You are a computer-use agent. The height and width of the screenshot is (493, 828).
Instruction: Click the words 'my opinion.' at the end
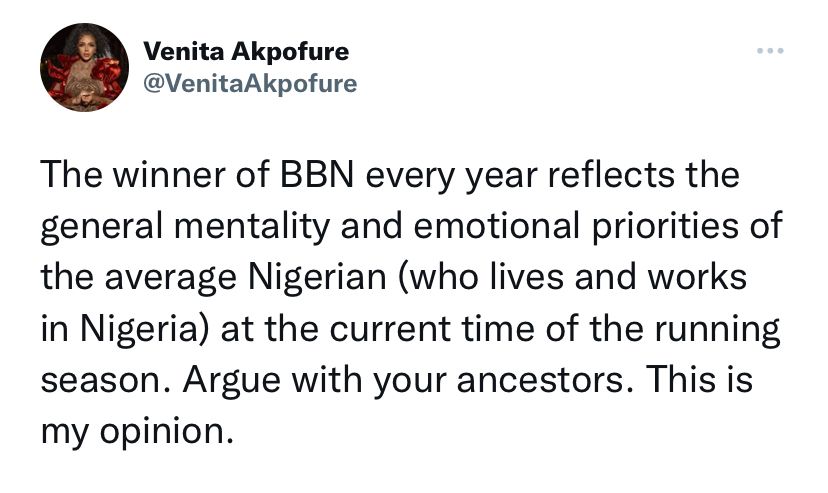[137, 431]
